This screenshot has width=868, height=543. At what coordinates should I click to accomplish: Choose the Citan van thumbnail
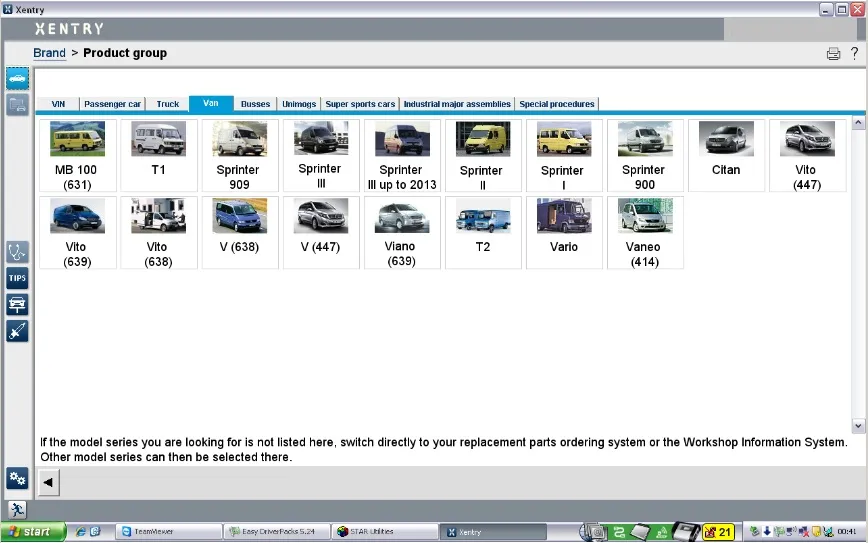coord(726,156)
